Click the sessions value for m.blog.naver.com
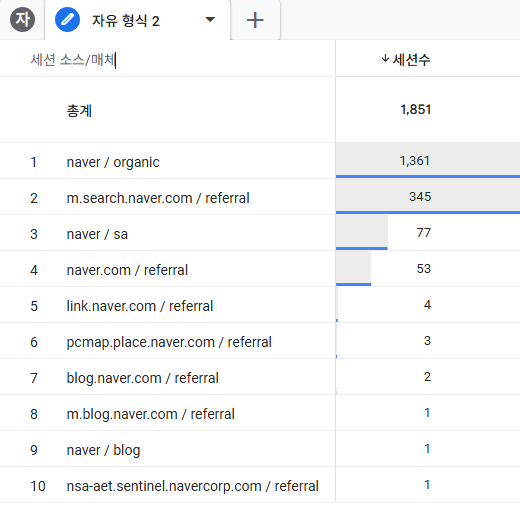 pyautogui.click(x=427, y=413)
